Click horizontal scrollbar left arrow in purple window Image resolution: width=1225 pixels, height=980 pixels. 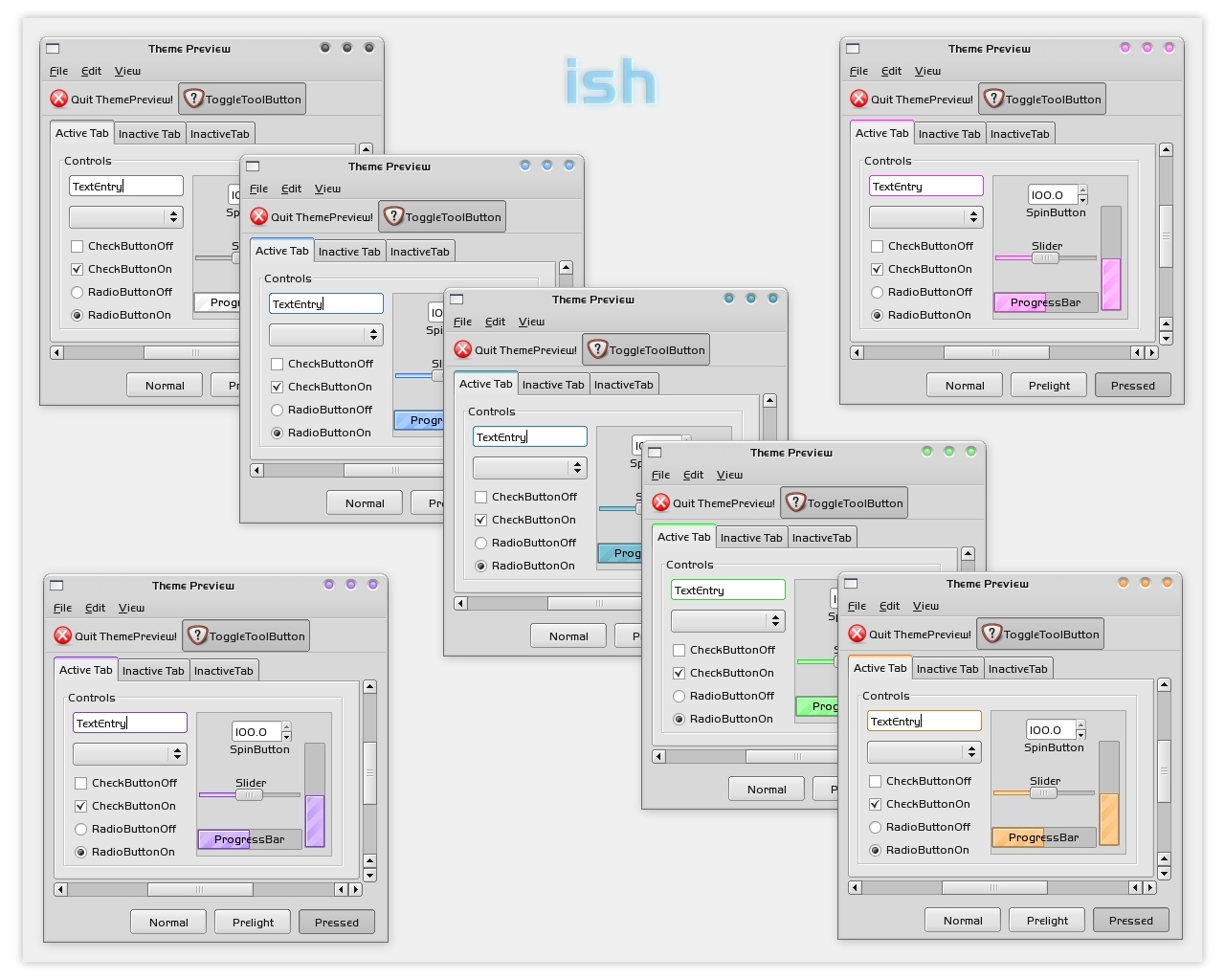[x=60, y=889]
